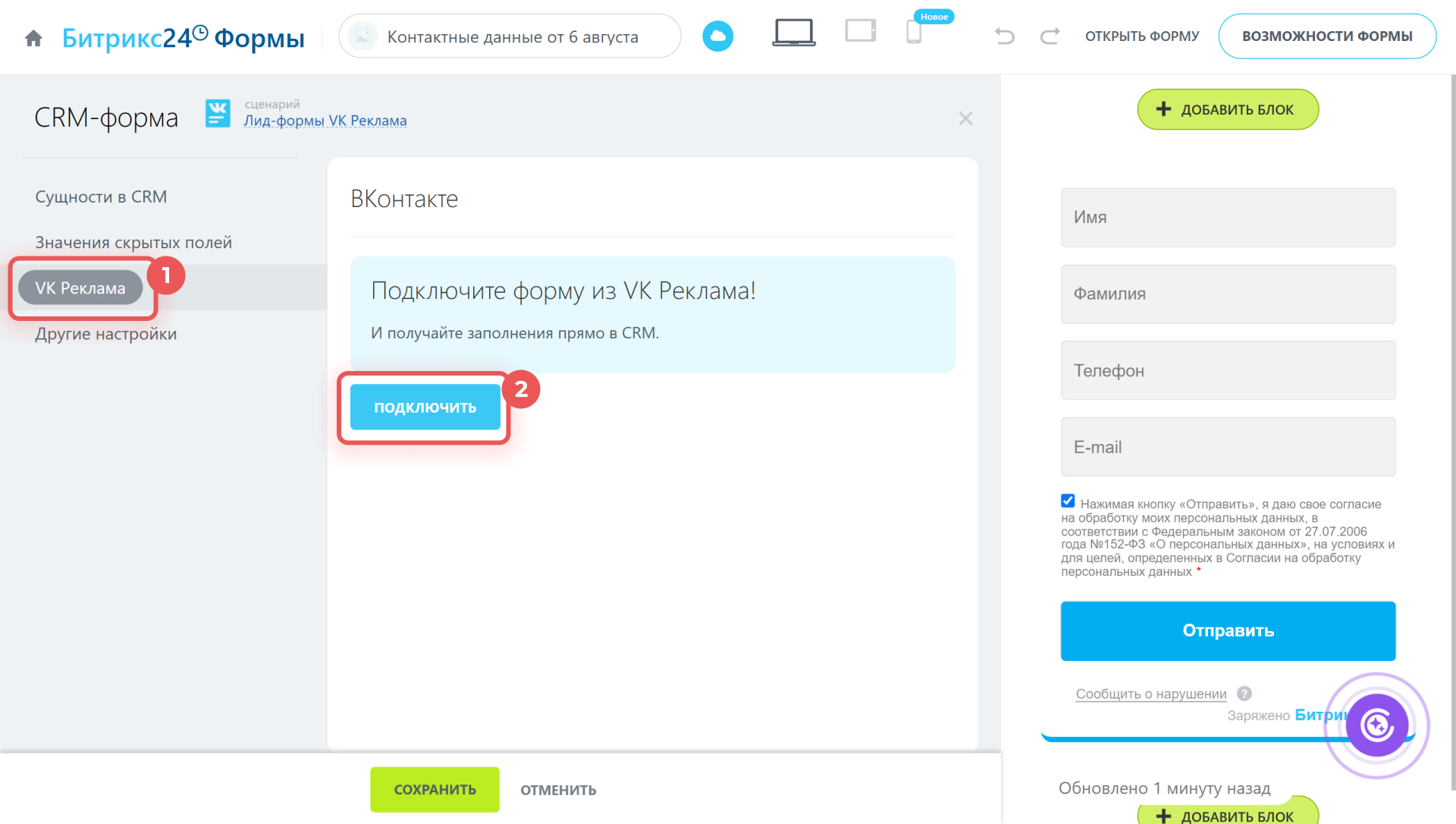
Task: Click top ДОБАВИТЬ БЛОК button
Action: (x=1228, y=109)
